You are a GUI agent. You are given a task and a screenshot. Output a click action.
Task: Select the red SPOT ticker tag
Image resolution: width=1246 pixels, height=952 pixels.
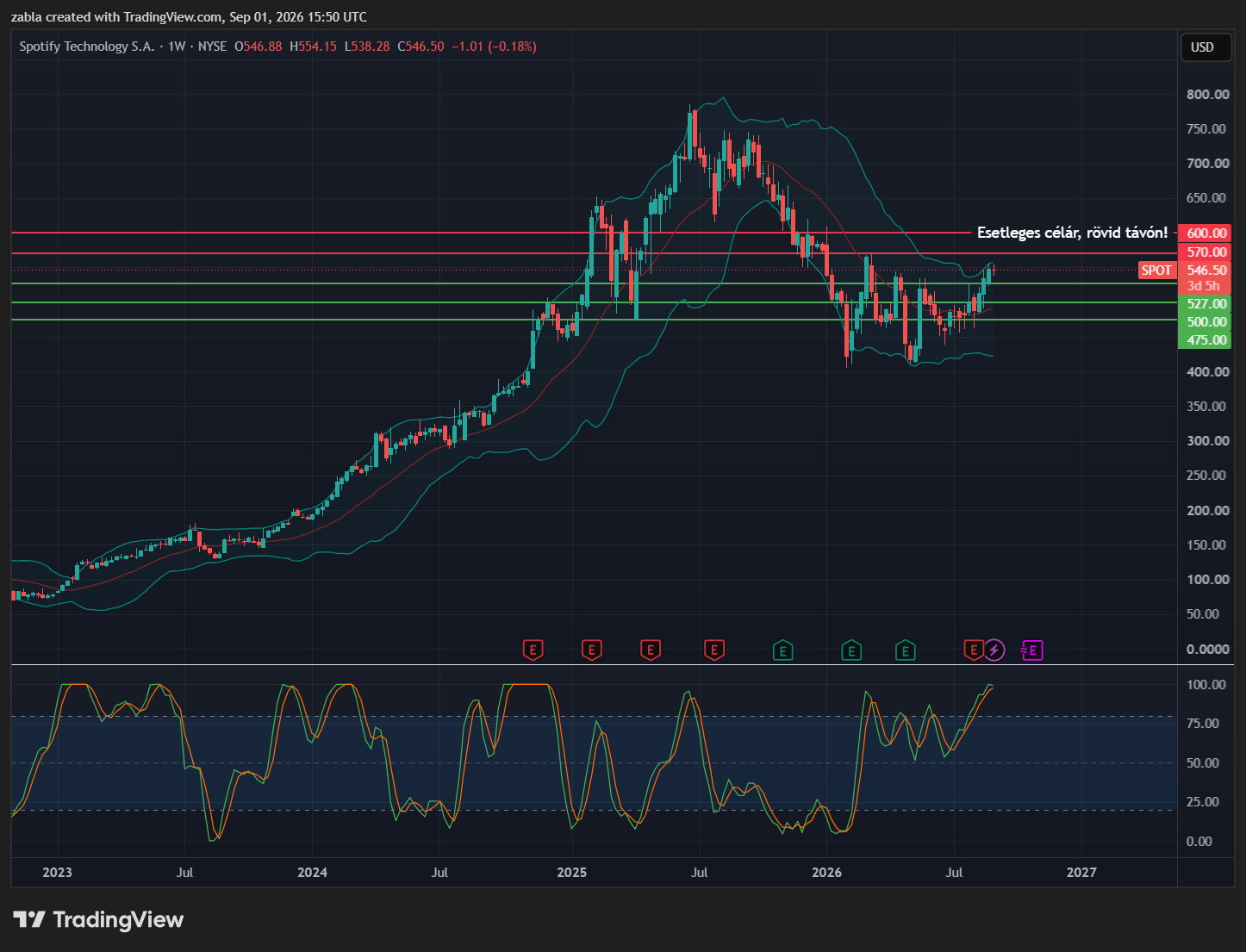point(1156,271)
